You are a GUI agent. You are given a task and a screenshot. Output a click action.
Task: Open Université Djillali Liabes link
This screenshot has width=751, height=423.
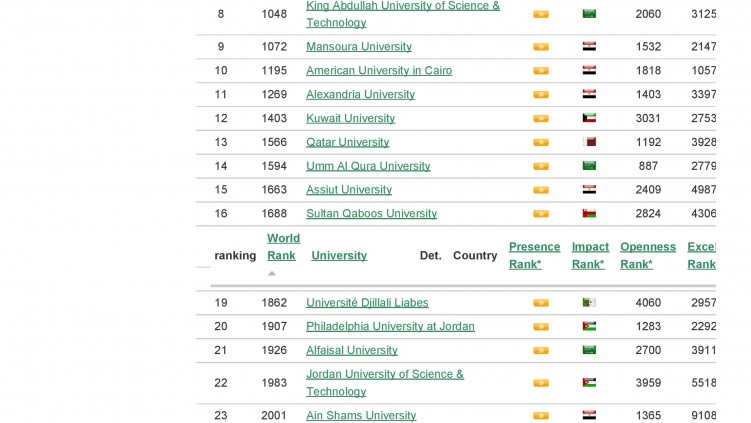367,303
